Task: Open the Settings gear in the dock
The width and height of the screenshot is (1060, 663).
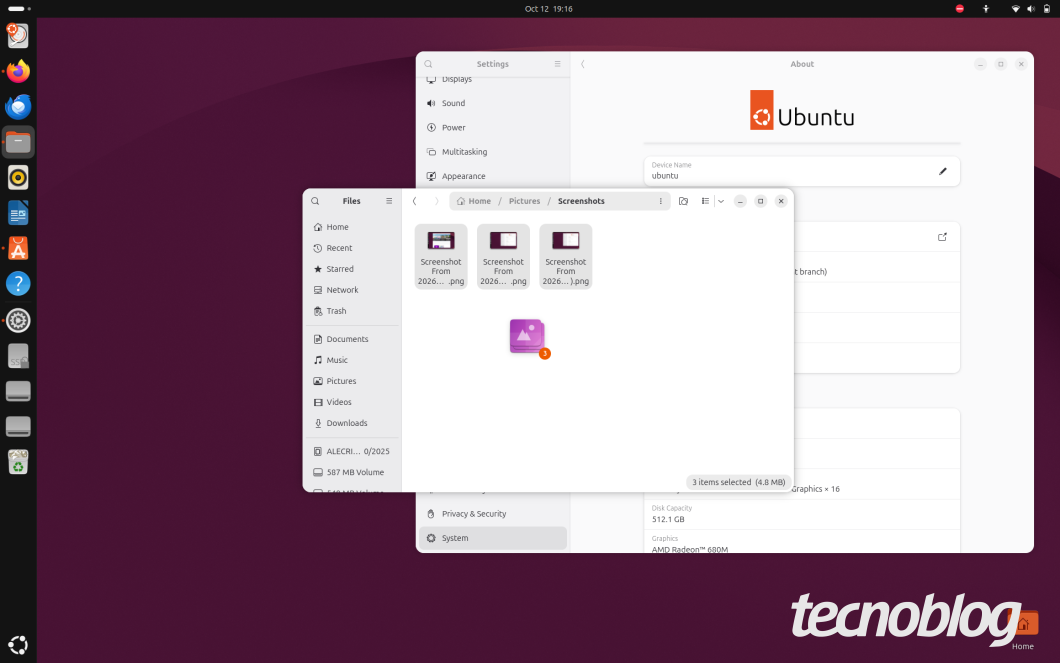Action: 18,320
